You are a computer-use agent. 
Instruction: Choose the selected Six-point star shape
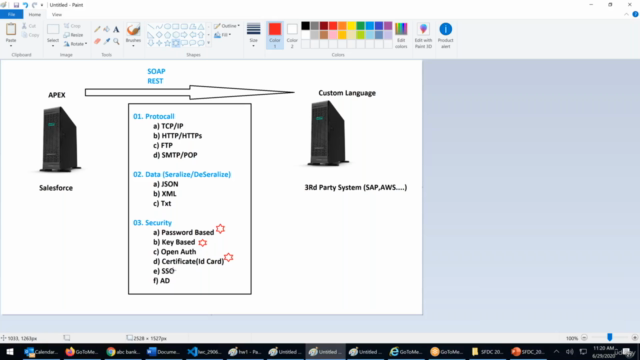pyautogui.click(x=176, y=43)
